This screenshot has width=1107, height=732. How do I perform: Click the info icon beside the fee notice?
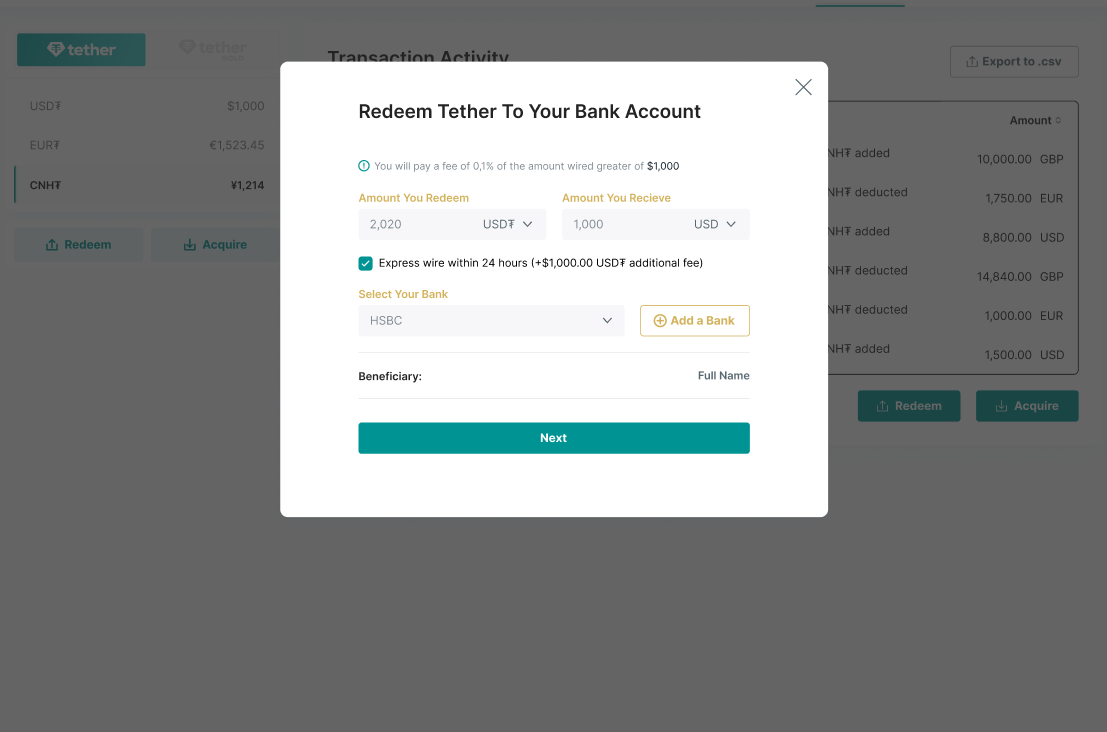pos(363,165)
